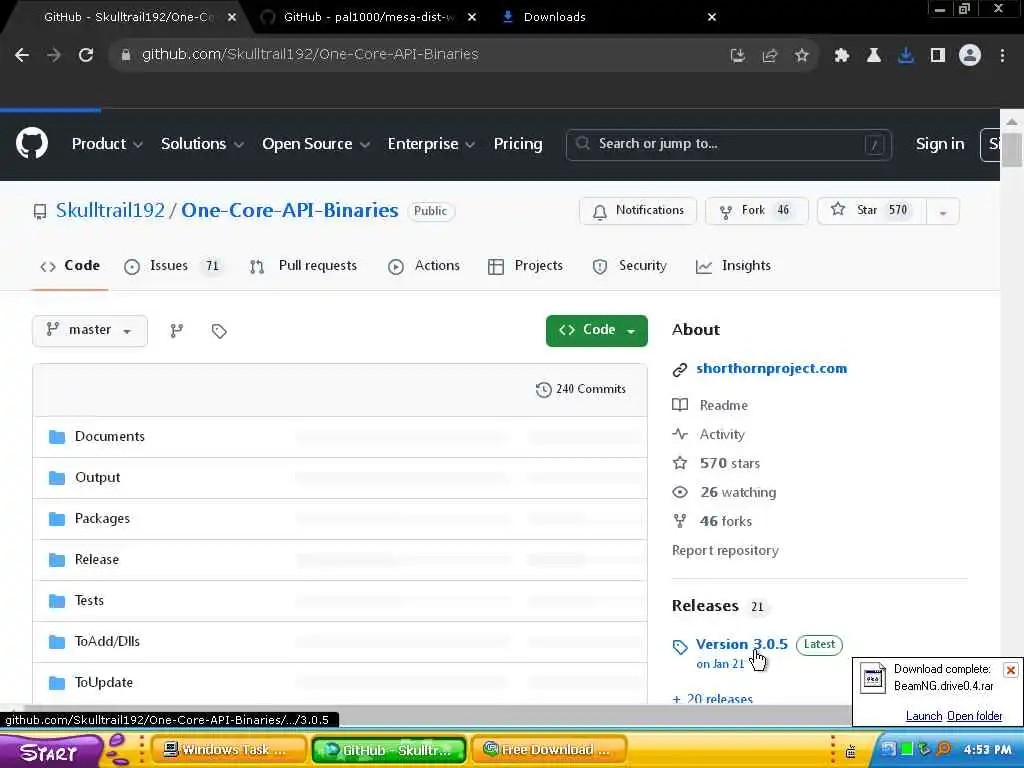Open Chrome three-dot menu

click(x=1002, y=56)
